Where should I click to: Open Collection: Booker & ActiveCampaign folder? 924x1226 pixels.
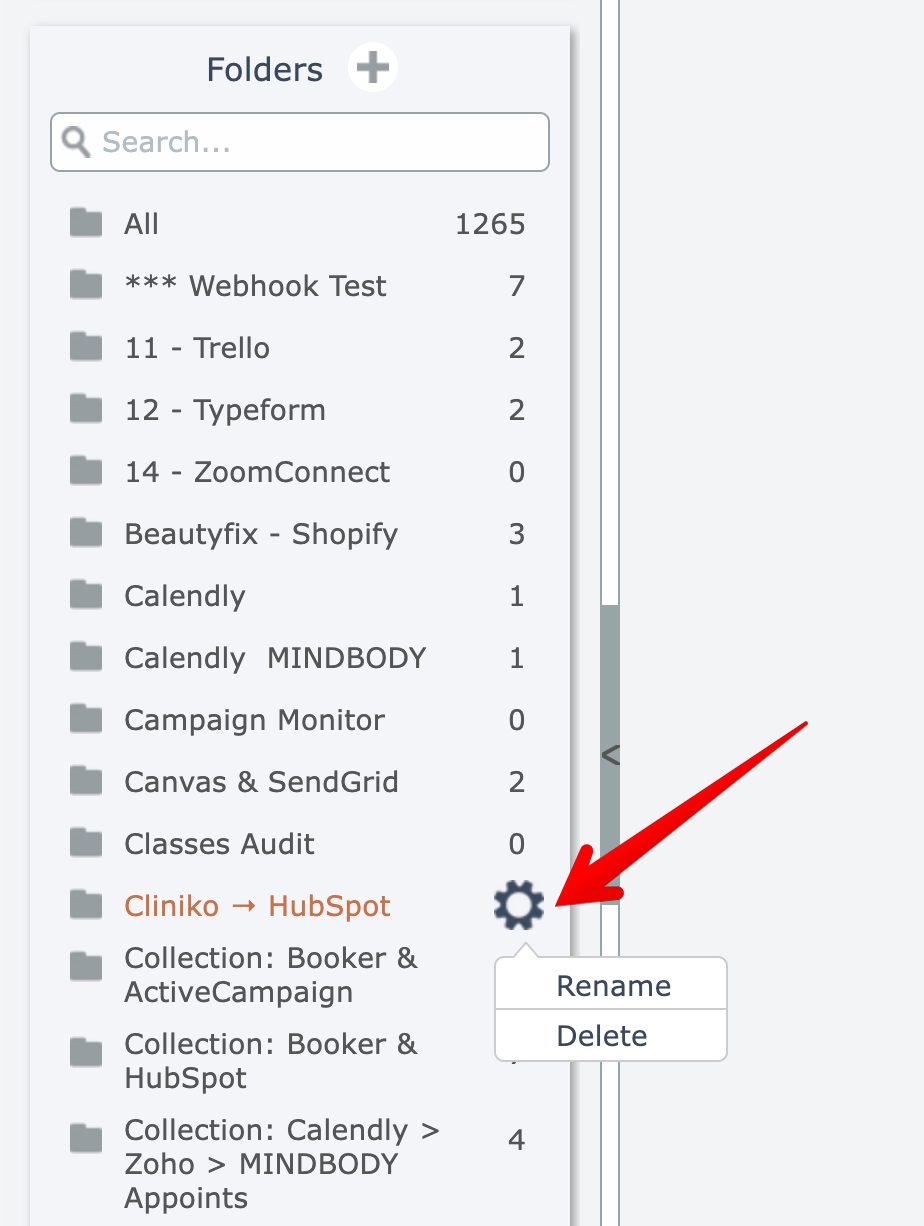coord(270,975)
